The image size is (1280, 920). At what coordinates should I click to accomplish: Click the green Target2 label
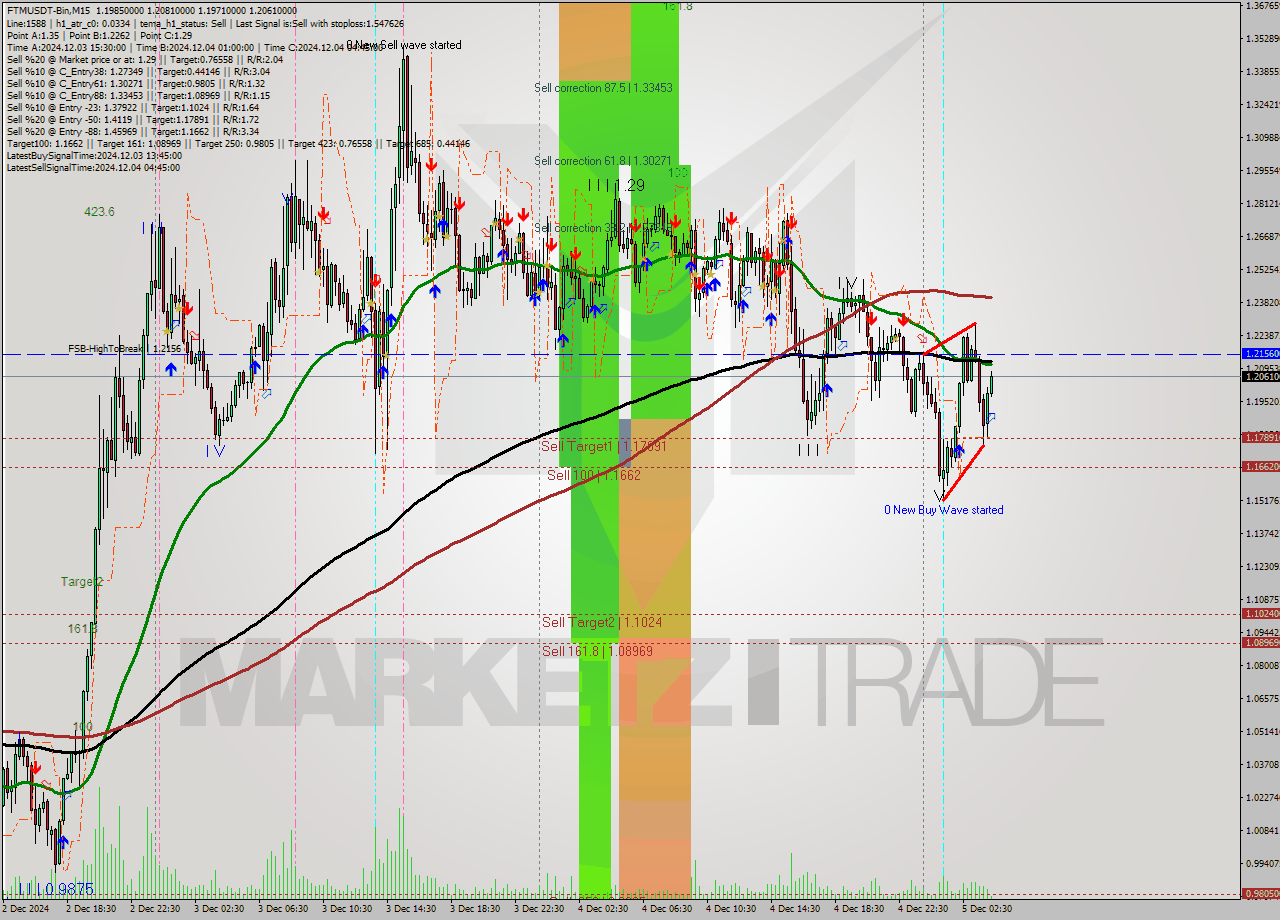click(82, 581)
